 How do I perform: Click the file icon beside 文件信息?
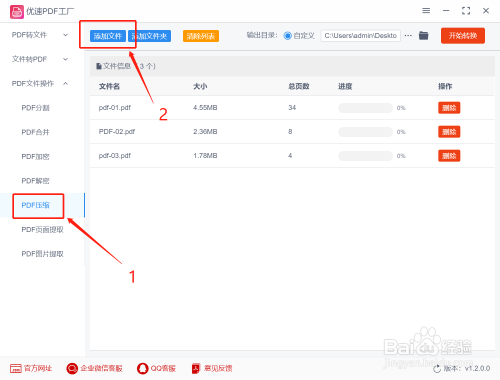pyautogui.click(x=99, y=66)
